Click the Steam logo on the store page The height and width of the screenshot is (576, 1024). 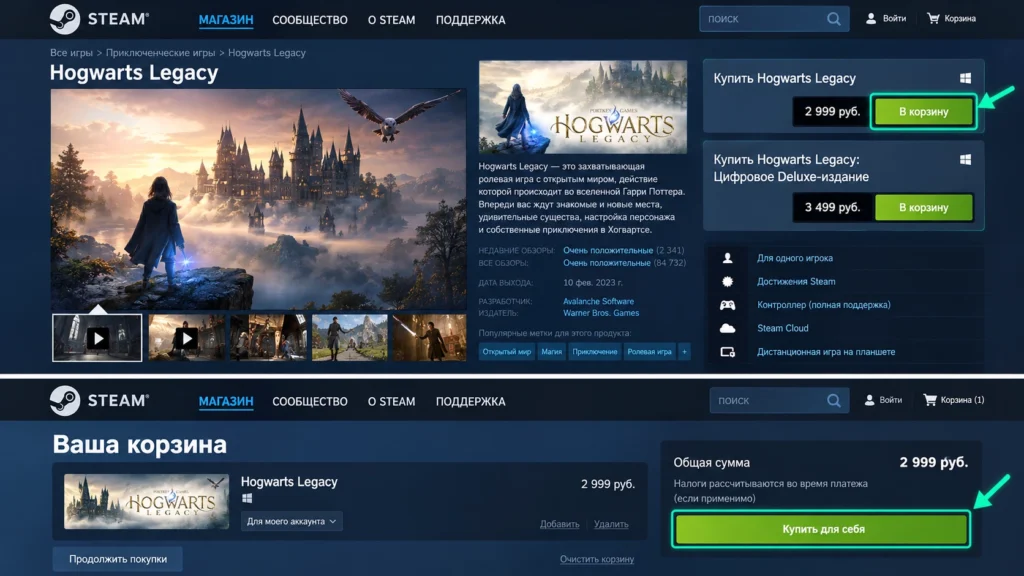tap(99, 19)
